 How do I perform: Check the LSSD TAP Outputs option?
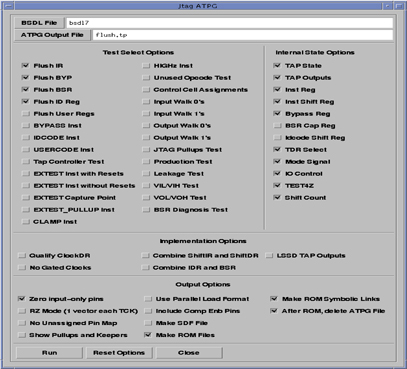[x=269, y=256]
